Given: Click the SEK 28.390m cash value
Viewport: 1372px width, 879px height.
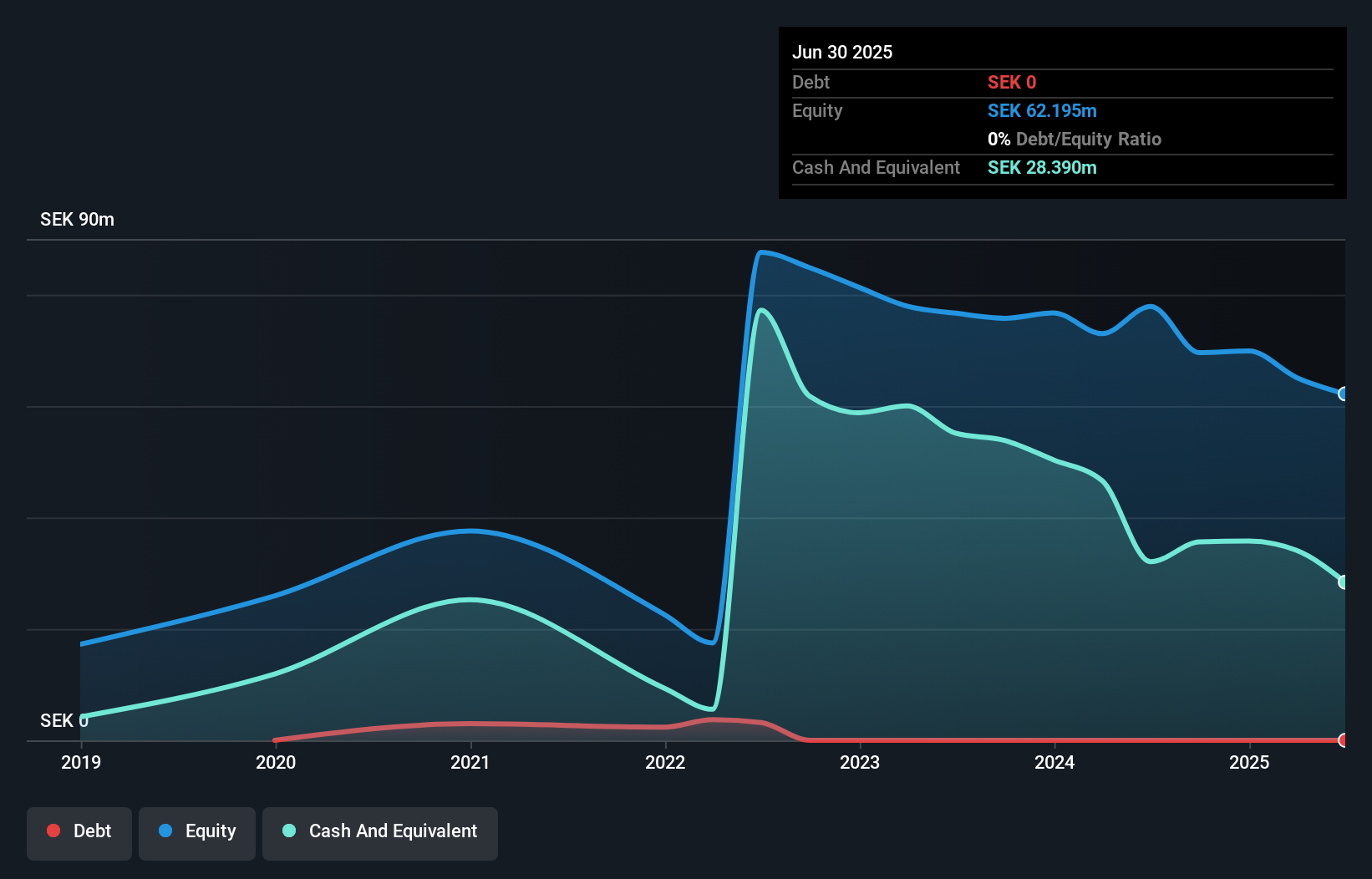Looking at the screenshot, I should [x=1042, y=167].
